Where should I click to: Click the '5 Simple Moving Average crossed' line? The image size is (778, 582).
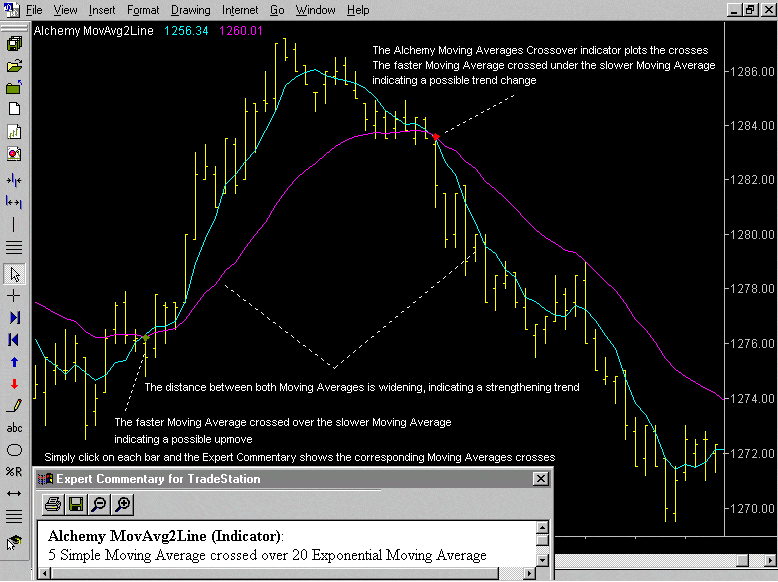pos(267,555)
